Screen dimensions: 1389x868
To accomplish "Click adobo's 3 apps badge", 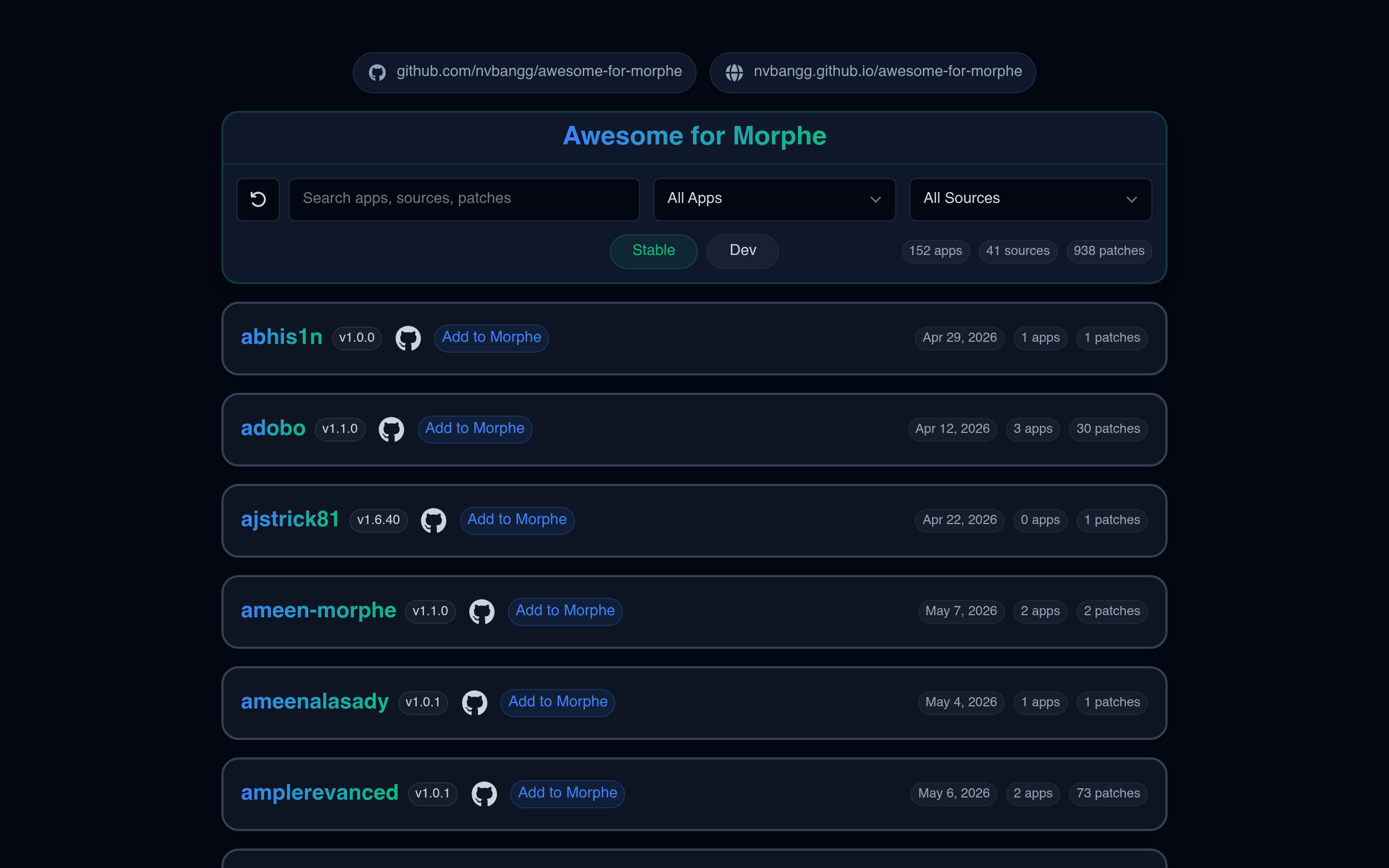I will coord(1033,430).
